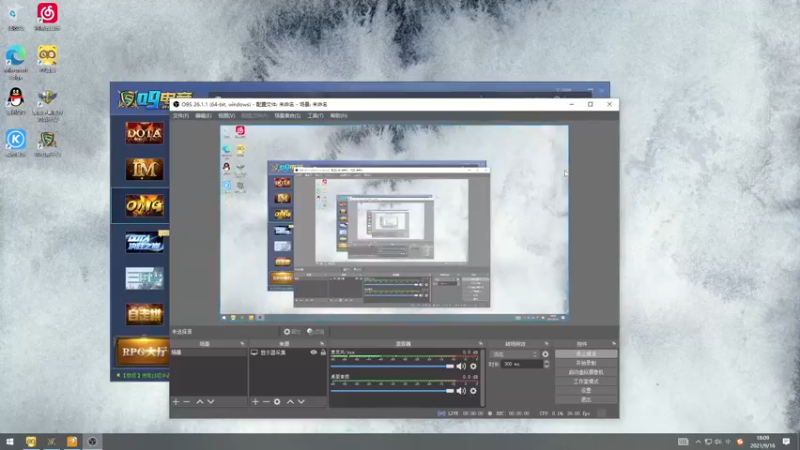Open the QQ penguin desktop shortcut
This screenshot has height=450, width=800.
coord(16,101)
